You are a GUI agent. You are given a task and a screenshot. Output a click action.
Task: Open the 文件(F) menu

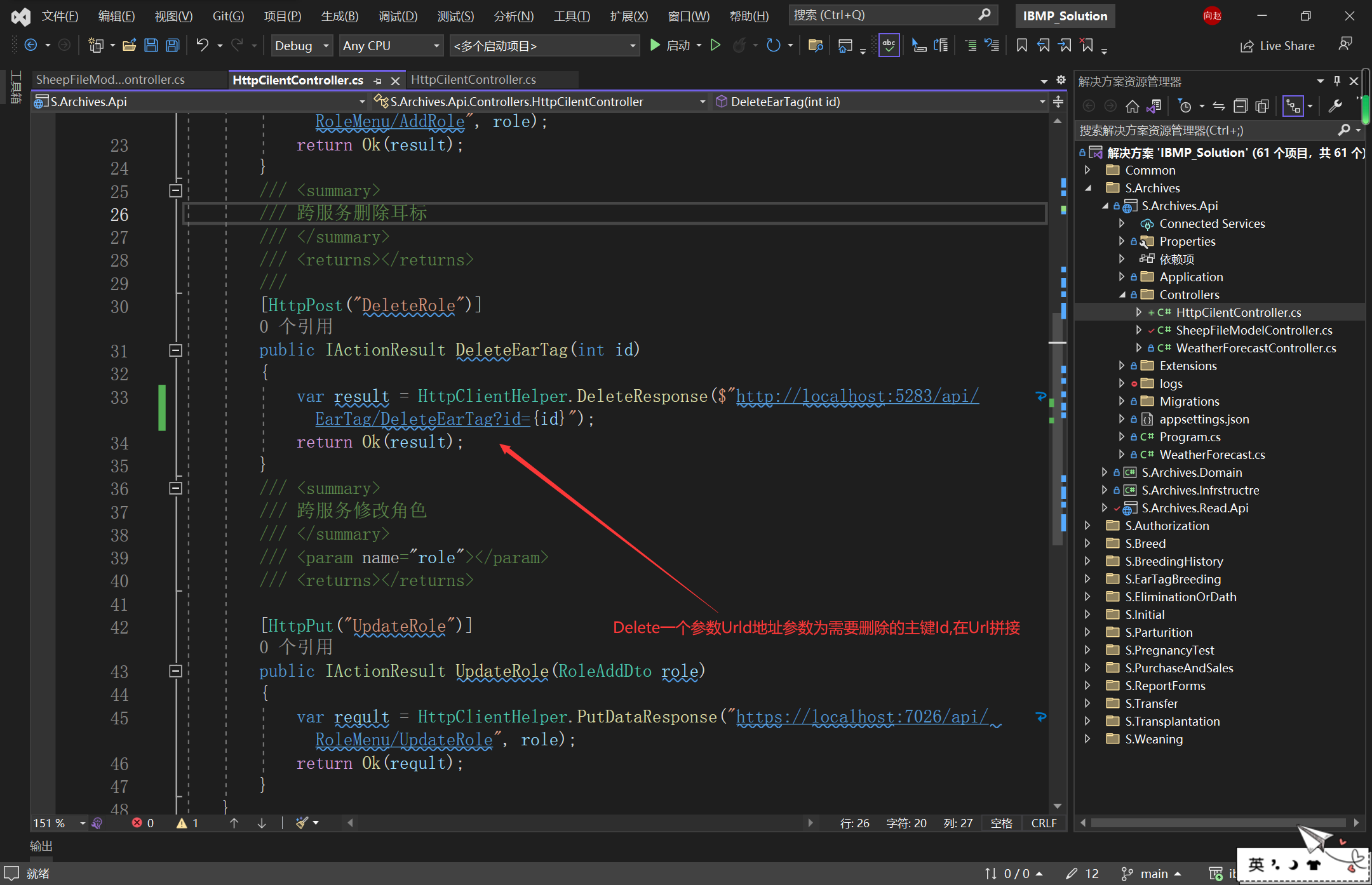58,14
